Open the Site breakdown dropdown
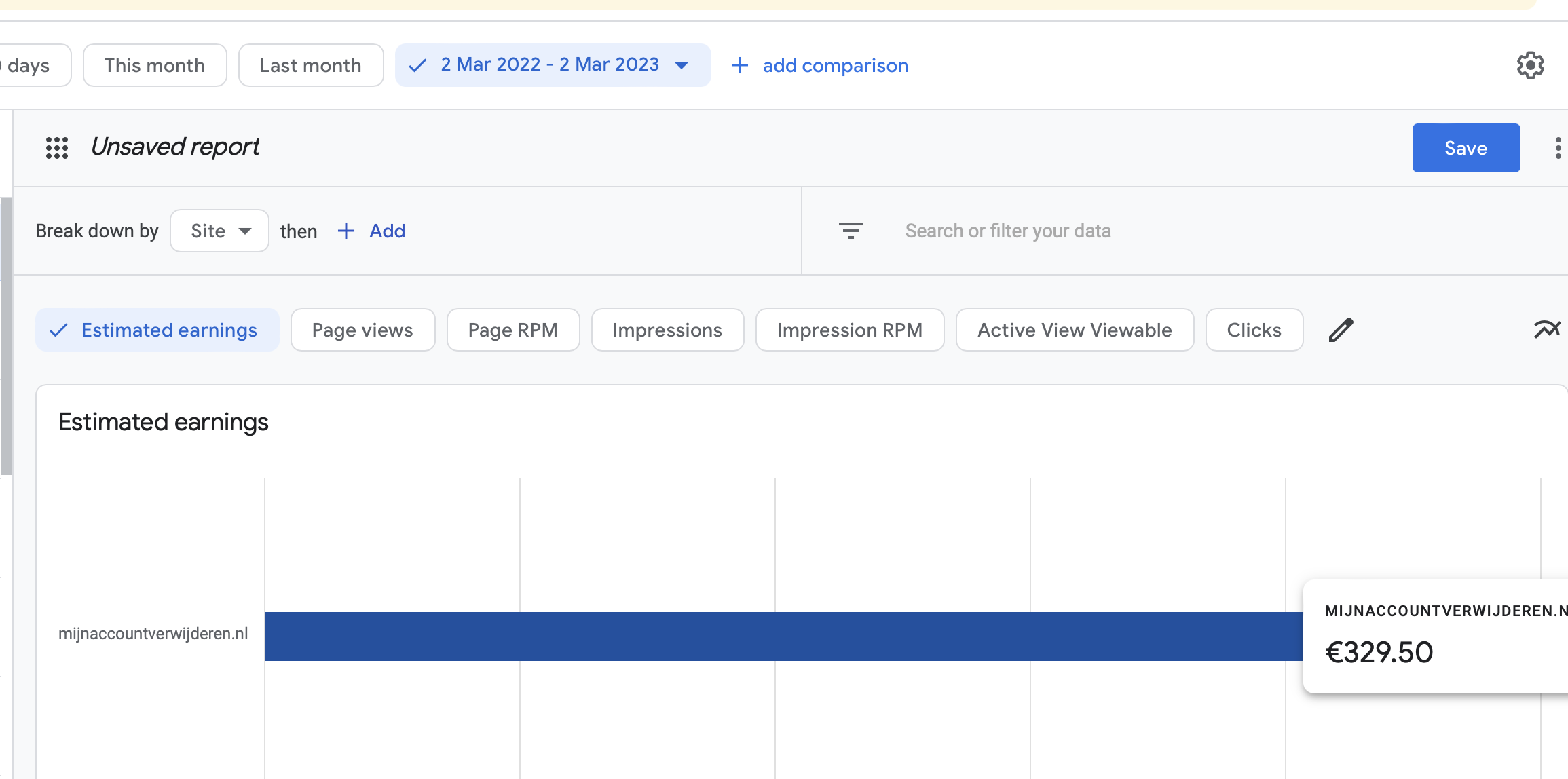 pos(219,231)
